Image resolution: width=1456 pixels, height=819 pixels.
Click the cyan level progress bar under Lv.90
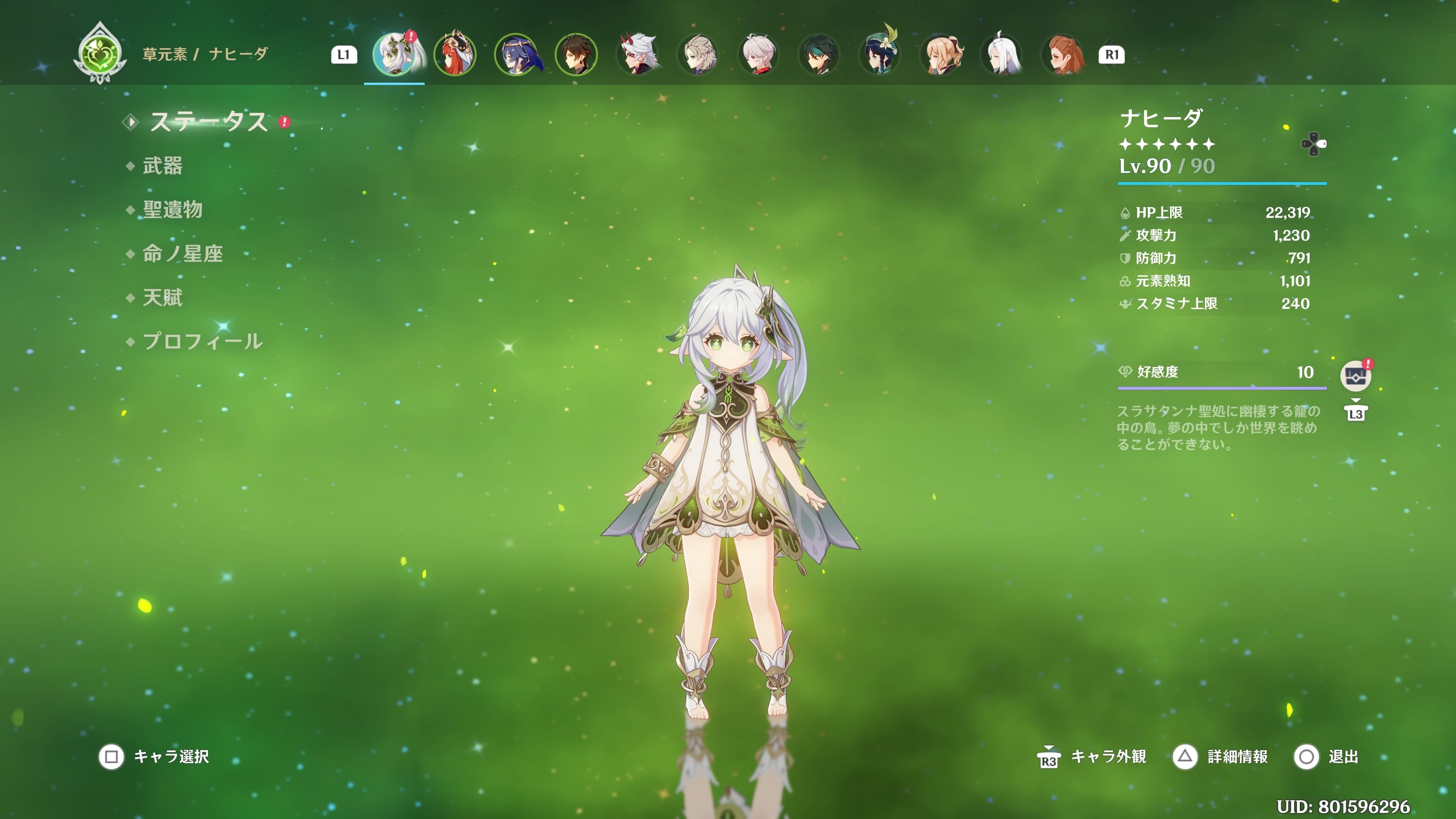(x=1222, y=184)
